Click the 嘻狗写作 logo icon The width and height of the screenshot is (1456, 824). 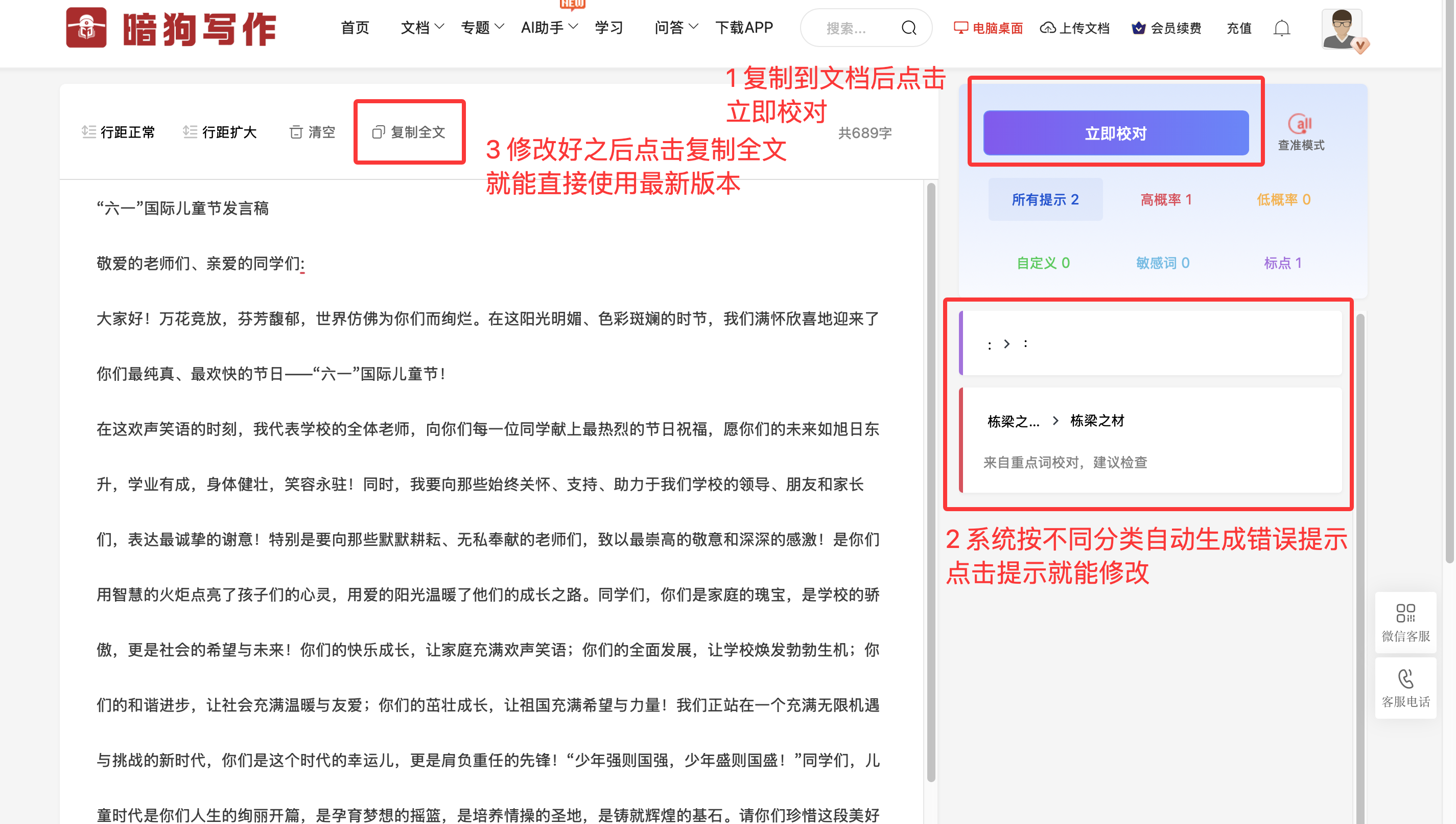click(86, 27)
